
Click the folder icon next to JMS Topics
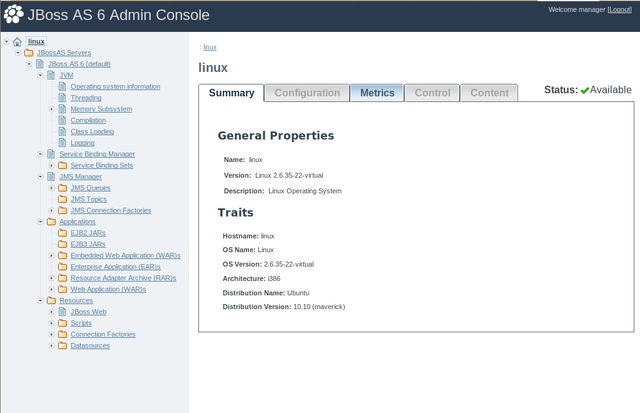(62, 199)
